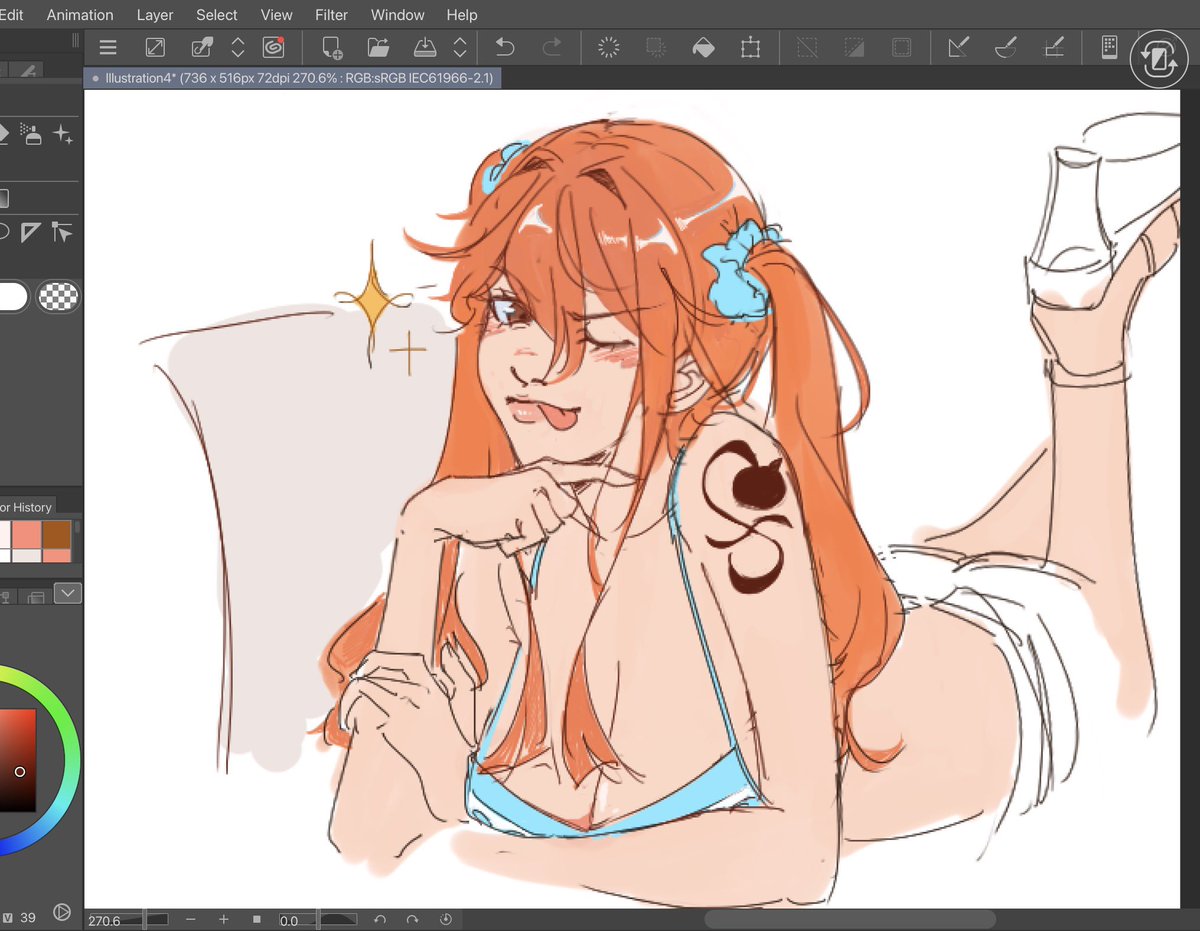The height and width of the screenshot is (931, 1200).
Task: Click the smartphone/tablet palette icon
Action: click(1109, 47)
